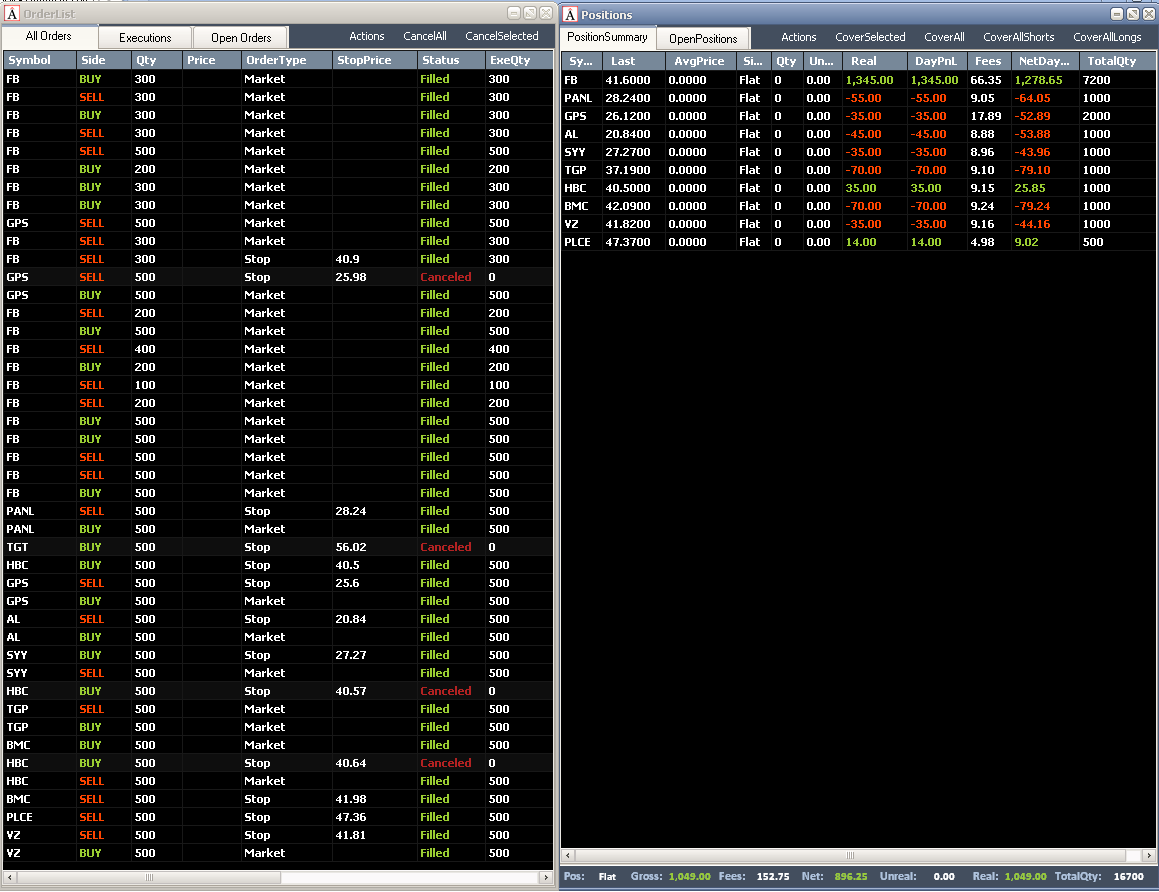1159x892 pixels.
Task: Sort OrderList by Qty column header
Action: coord(157,60)
